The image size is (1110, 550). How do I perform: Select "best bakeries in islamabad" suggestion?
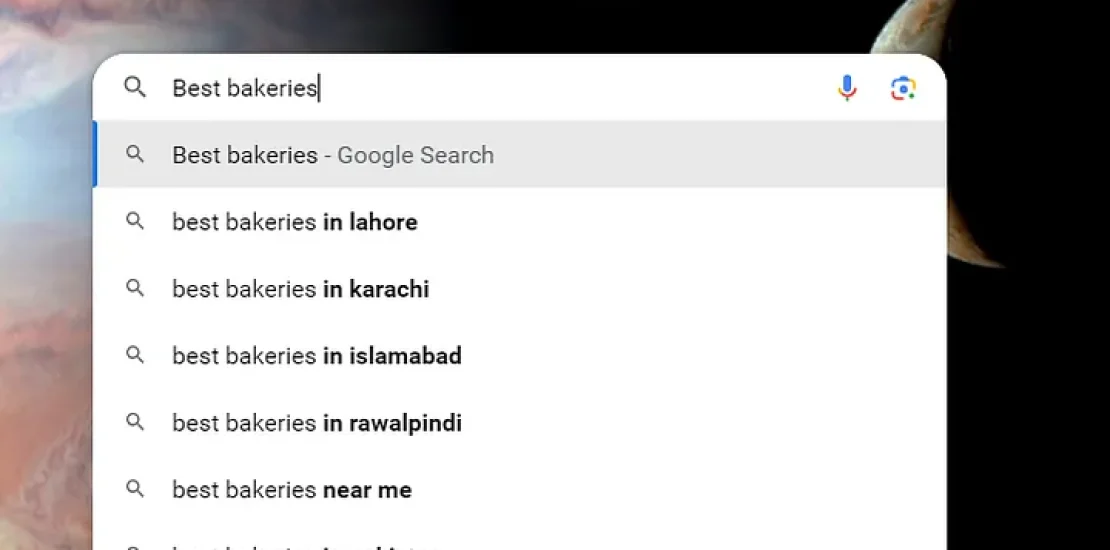pos(317,355)
